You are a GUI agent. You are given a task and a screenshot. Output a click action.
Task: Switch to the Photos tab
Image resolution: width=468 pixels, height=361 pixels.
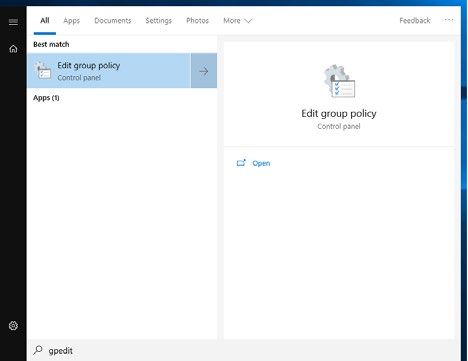[x=197, y=21]
